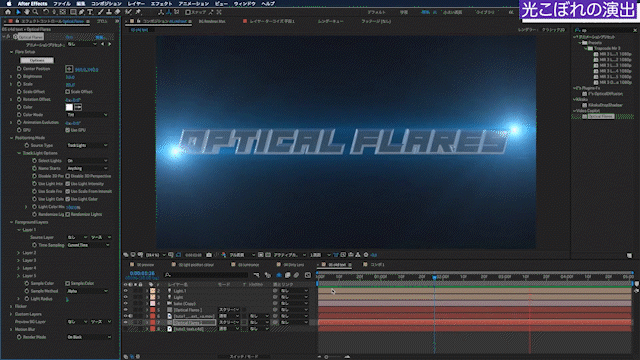Toggle the Scale Offset checkbox
The width and height of the screenshot is (640, 360).
(x=68, y=92)
